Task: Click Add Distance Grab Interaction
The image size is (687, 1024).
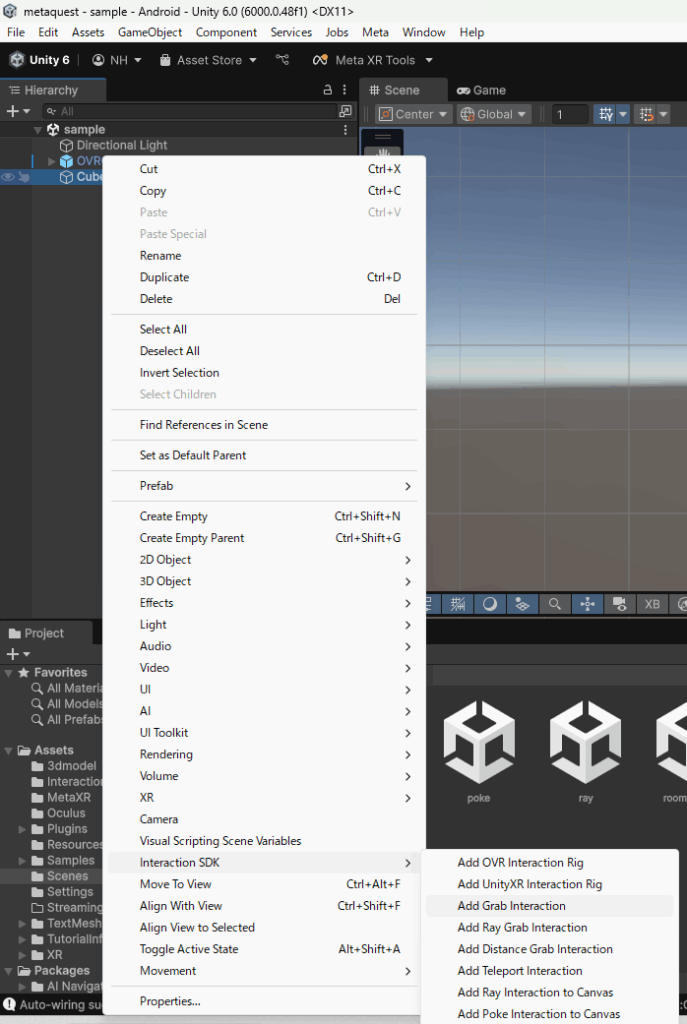Action: [549, 949]
